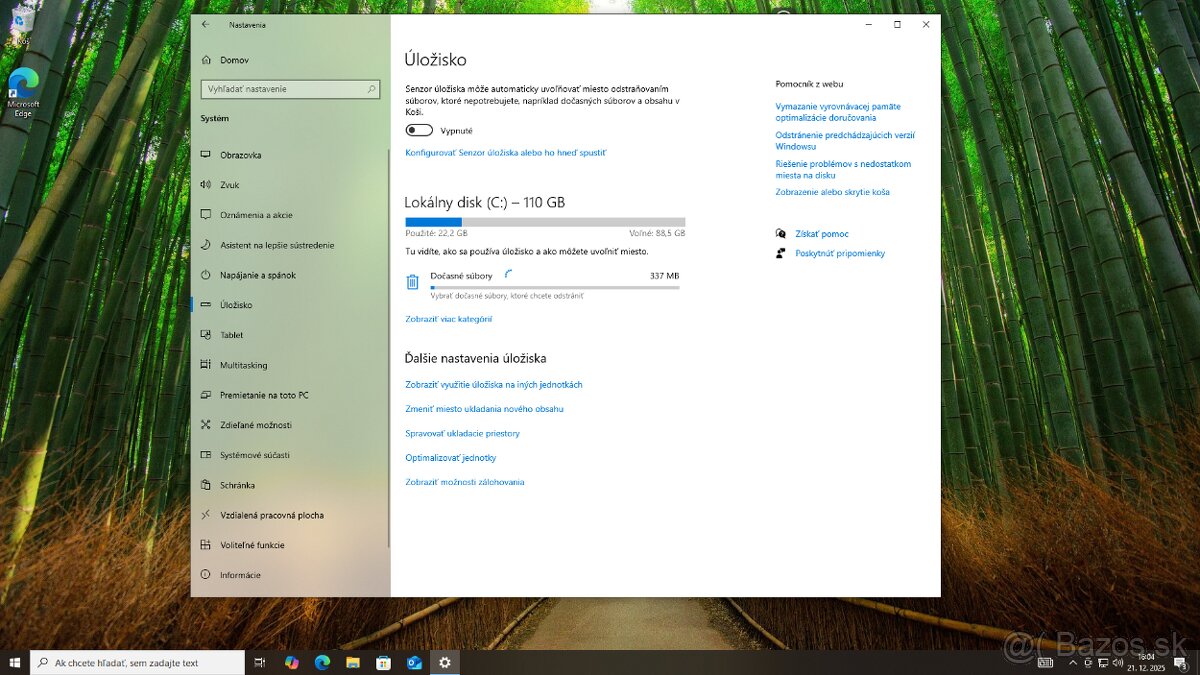Click Zobraziť viac kategórií link
This screenshot has width=1200, height=675.
point(448,319)
